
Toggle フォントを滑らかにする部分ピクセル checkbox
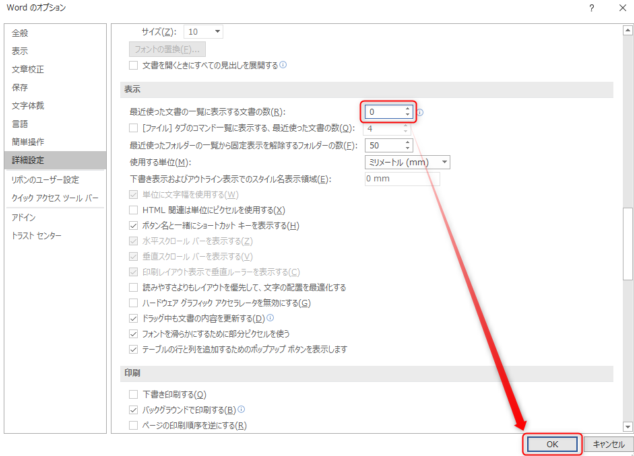(x=133, y=334)
